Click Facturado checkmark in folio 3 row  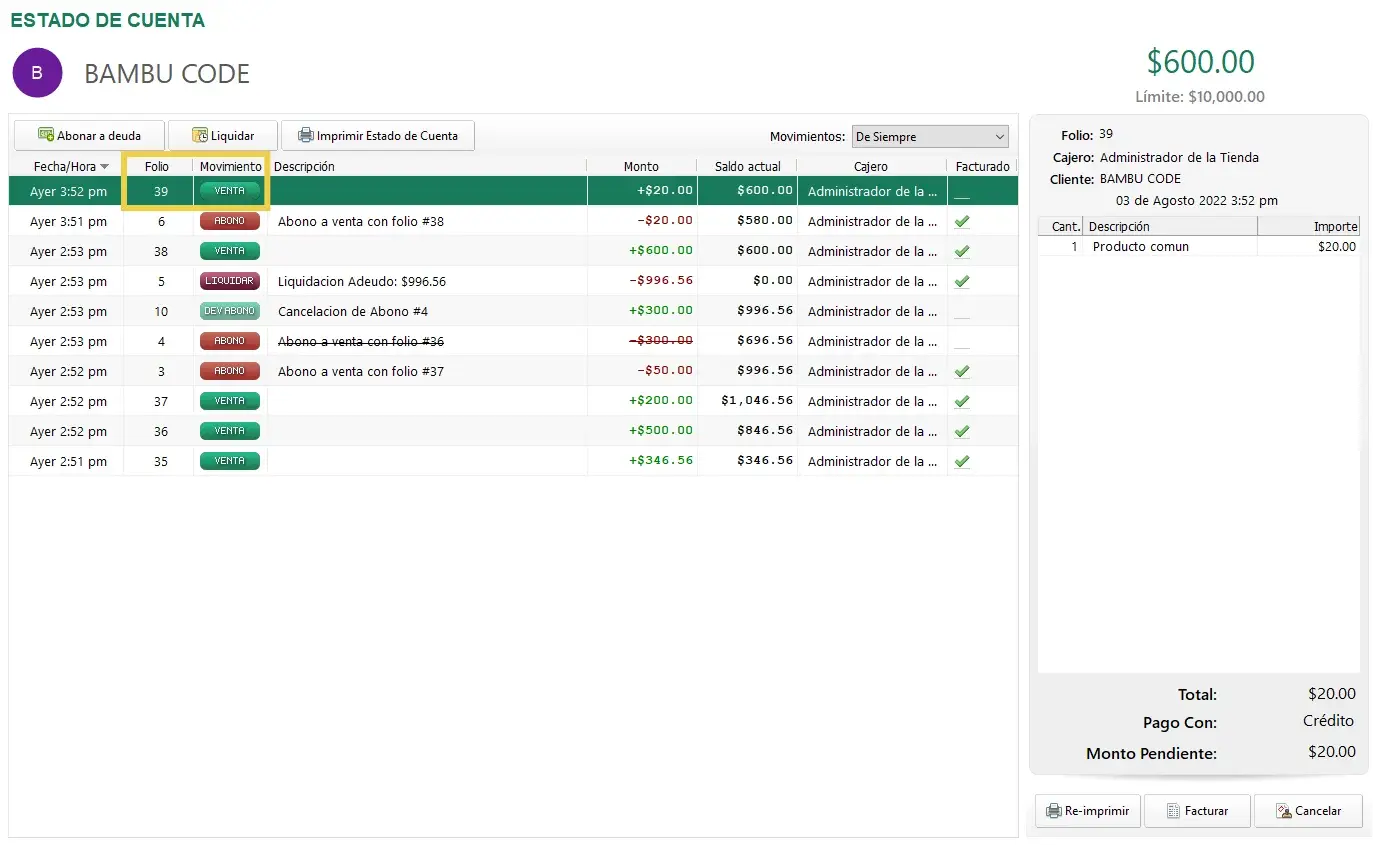coord(962,371)
